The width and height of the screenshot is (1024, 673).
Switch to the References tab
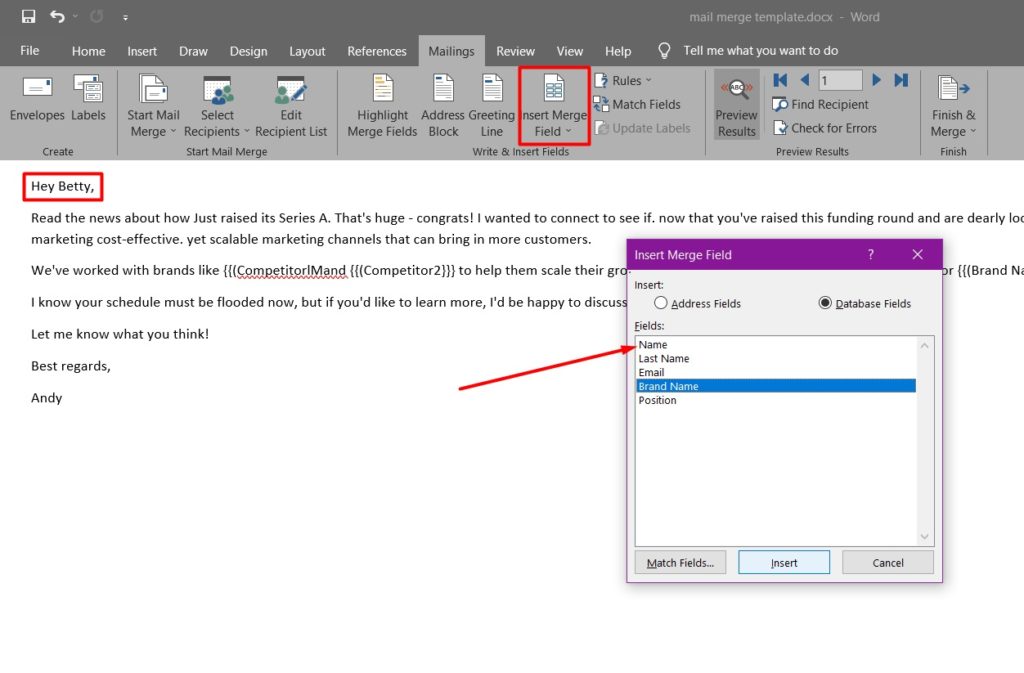click(x=377, y=51)
